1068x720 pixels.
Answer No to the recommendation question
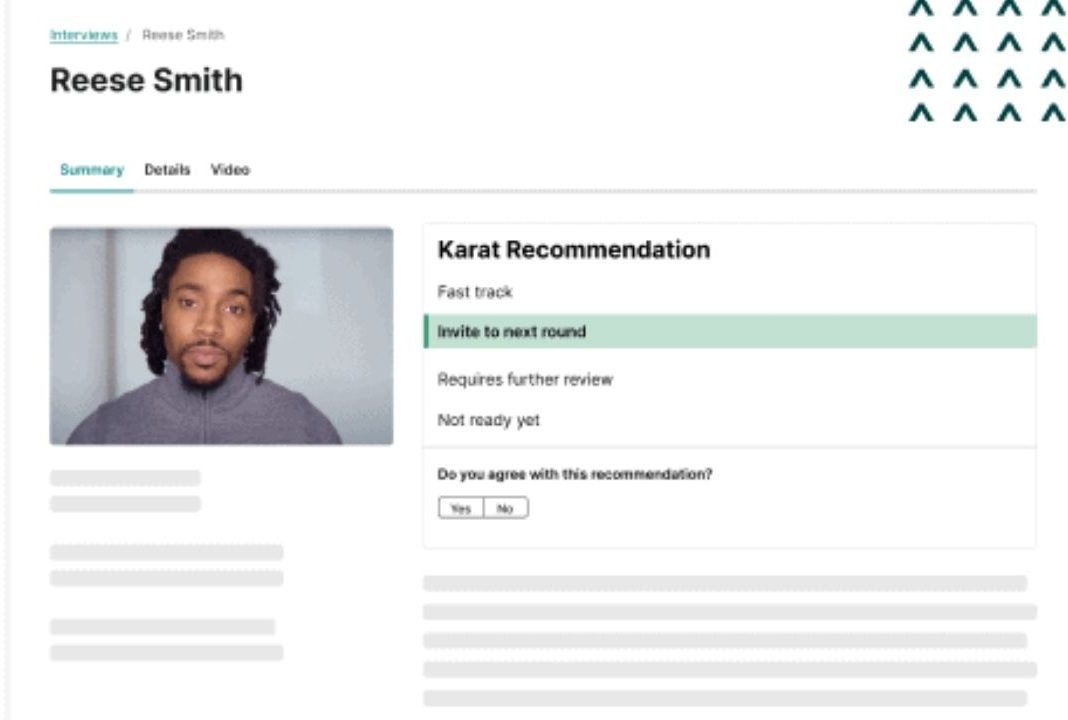(x=505, y=508)
